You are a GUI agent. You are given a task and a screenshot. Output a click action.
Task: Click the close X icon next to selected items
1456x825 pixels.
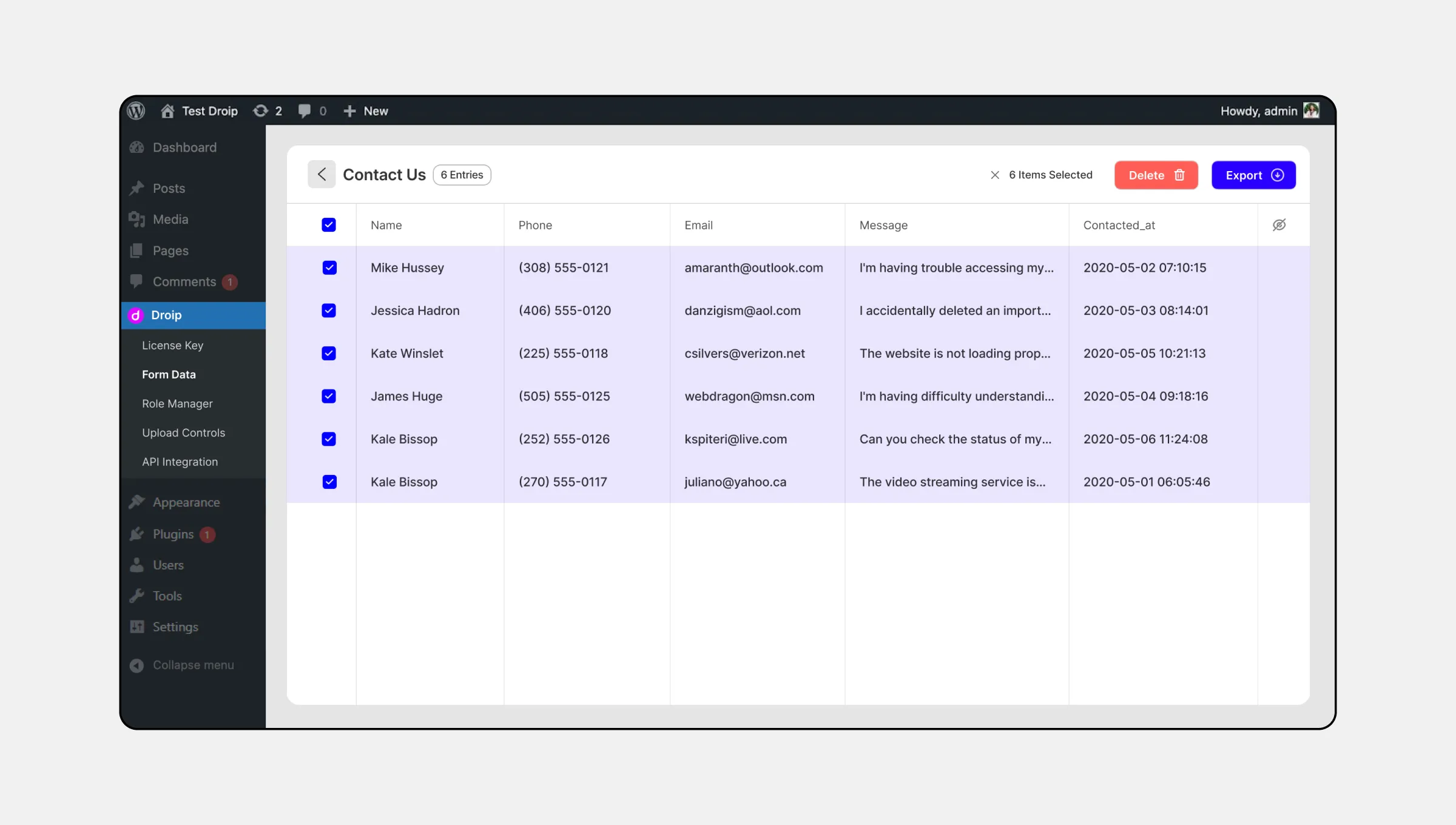pyautogui.click(x=995, y=175)
